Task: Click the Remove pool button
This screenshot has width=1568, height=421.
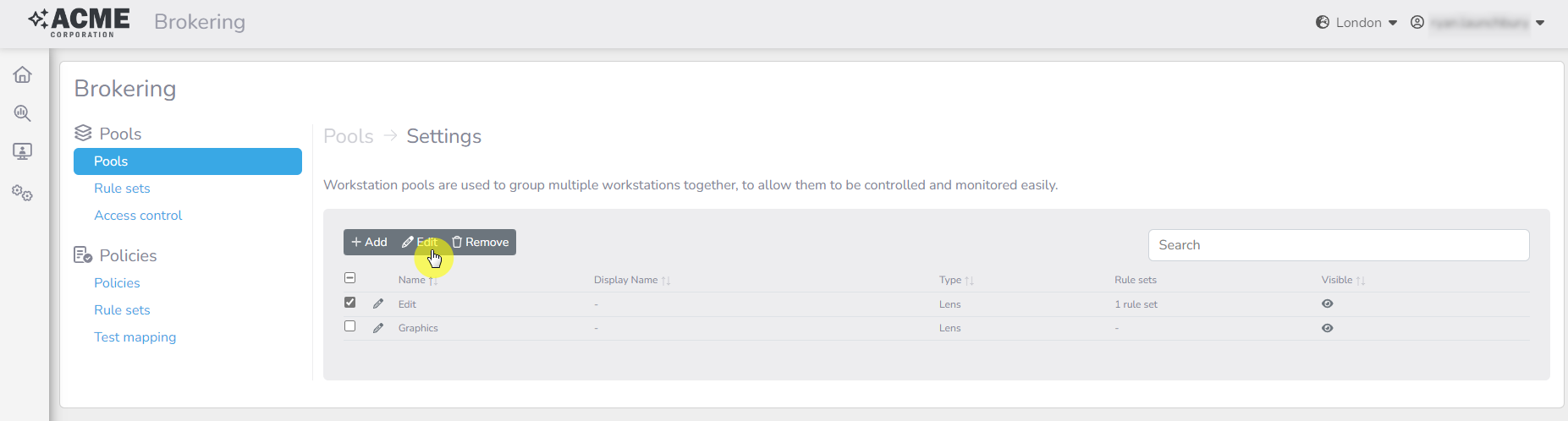Action: pos(481,243)
